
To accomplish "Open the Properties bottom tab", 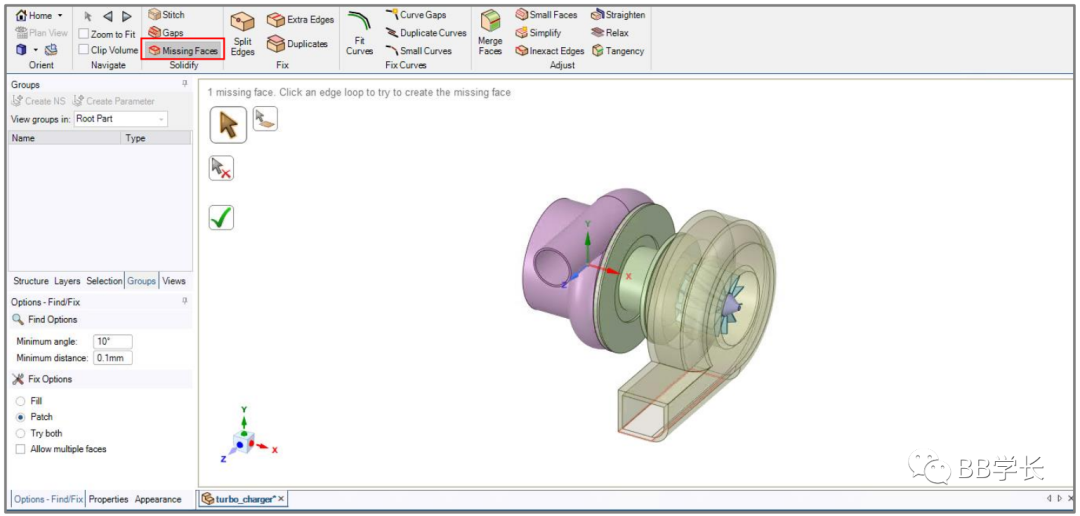I will pyautogui.click(x=108, y=499).
